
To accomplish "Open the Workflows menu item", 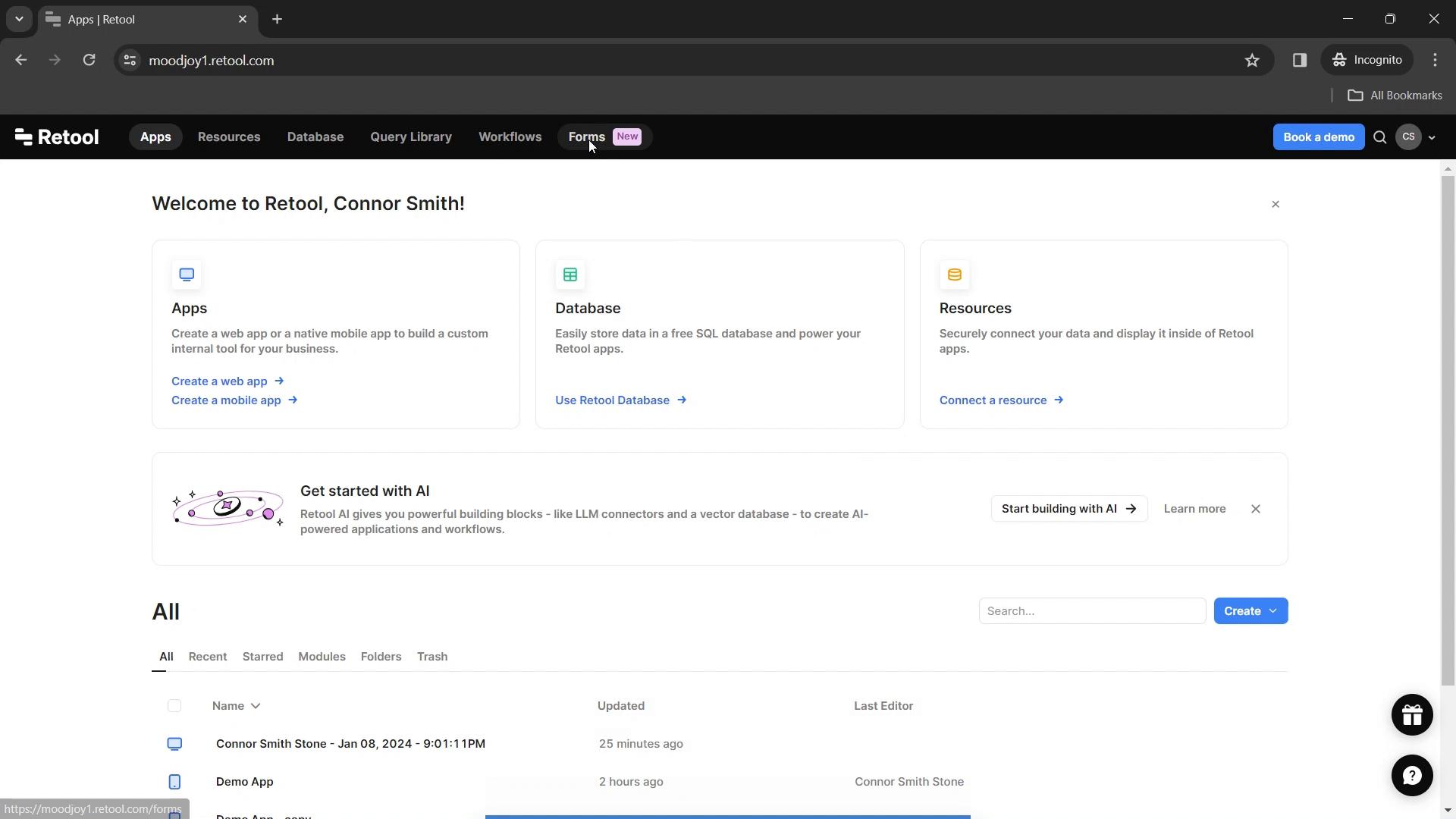I will pos(510,137).
